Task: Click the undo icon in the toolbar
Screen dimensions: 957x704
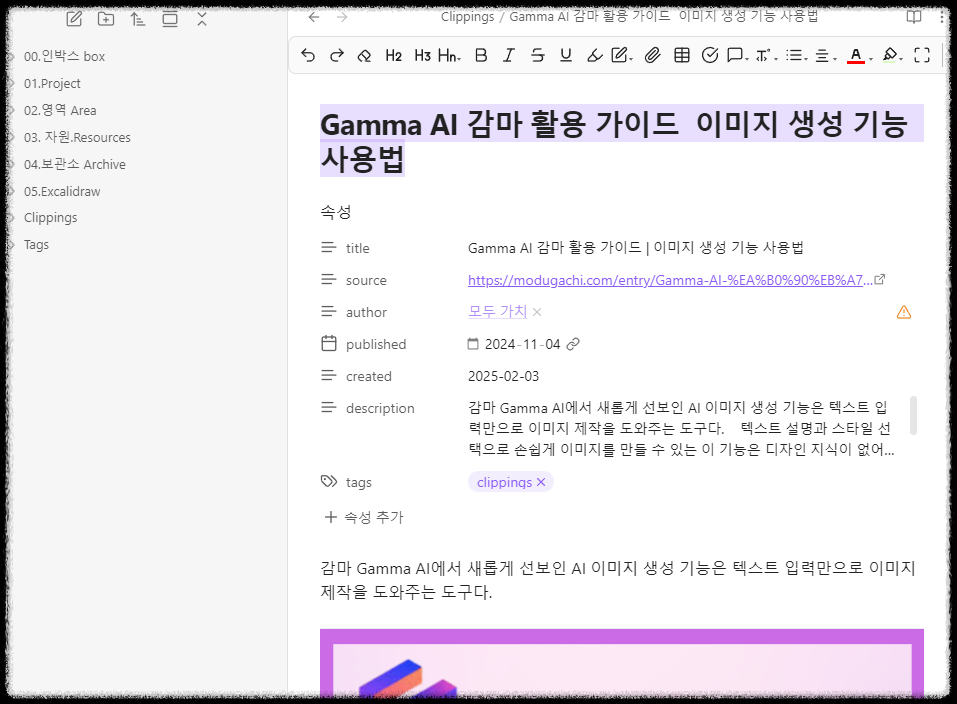Action: pos(308,55)
